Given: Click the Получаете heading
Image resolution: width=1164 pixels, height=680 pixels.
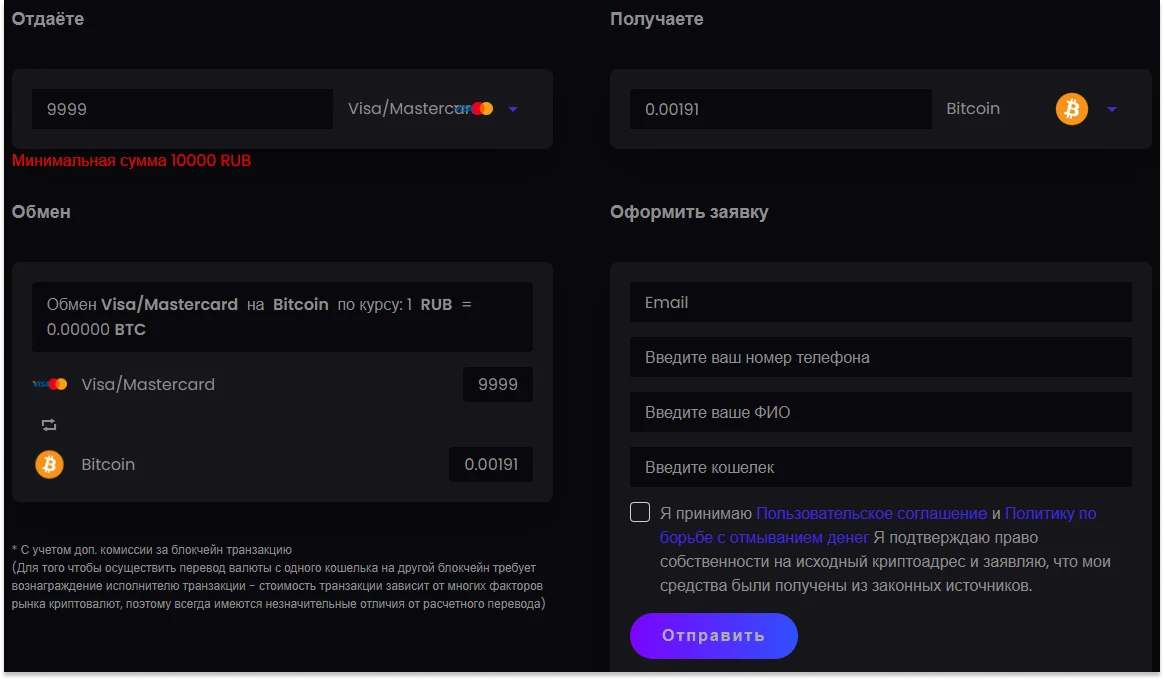Looking at the screenshot, I should point(656,19).
